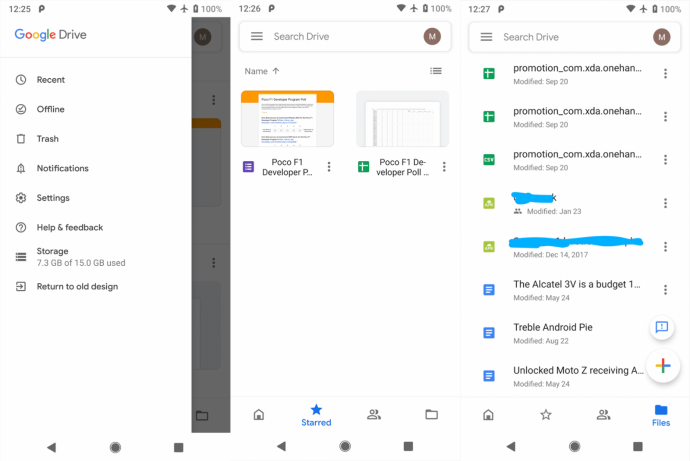Tap the Recent clock icon
Screen dimensions: 690x461
coord(21,80)
